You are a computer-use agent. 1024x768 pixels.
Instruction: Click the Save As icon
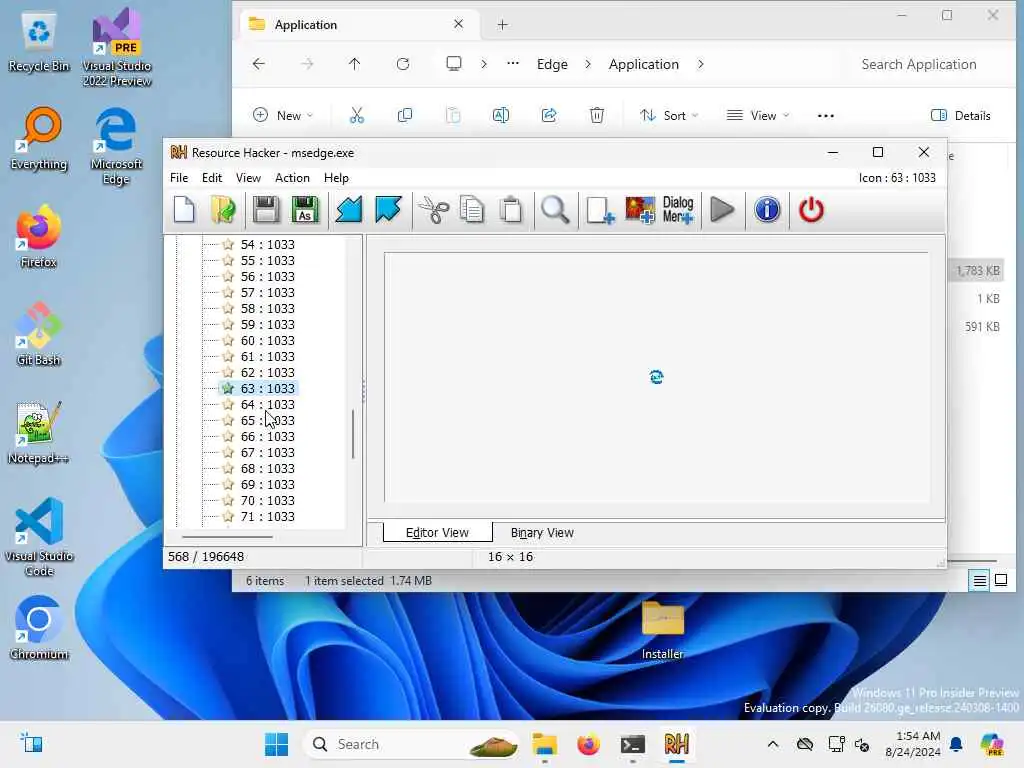point(305,210)
